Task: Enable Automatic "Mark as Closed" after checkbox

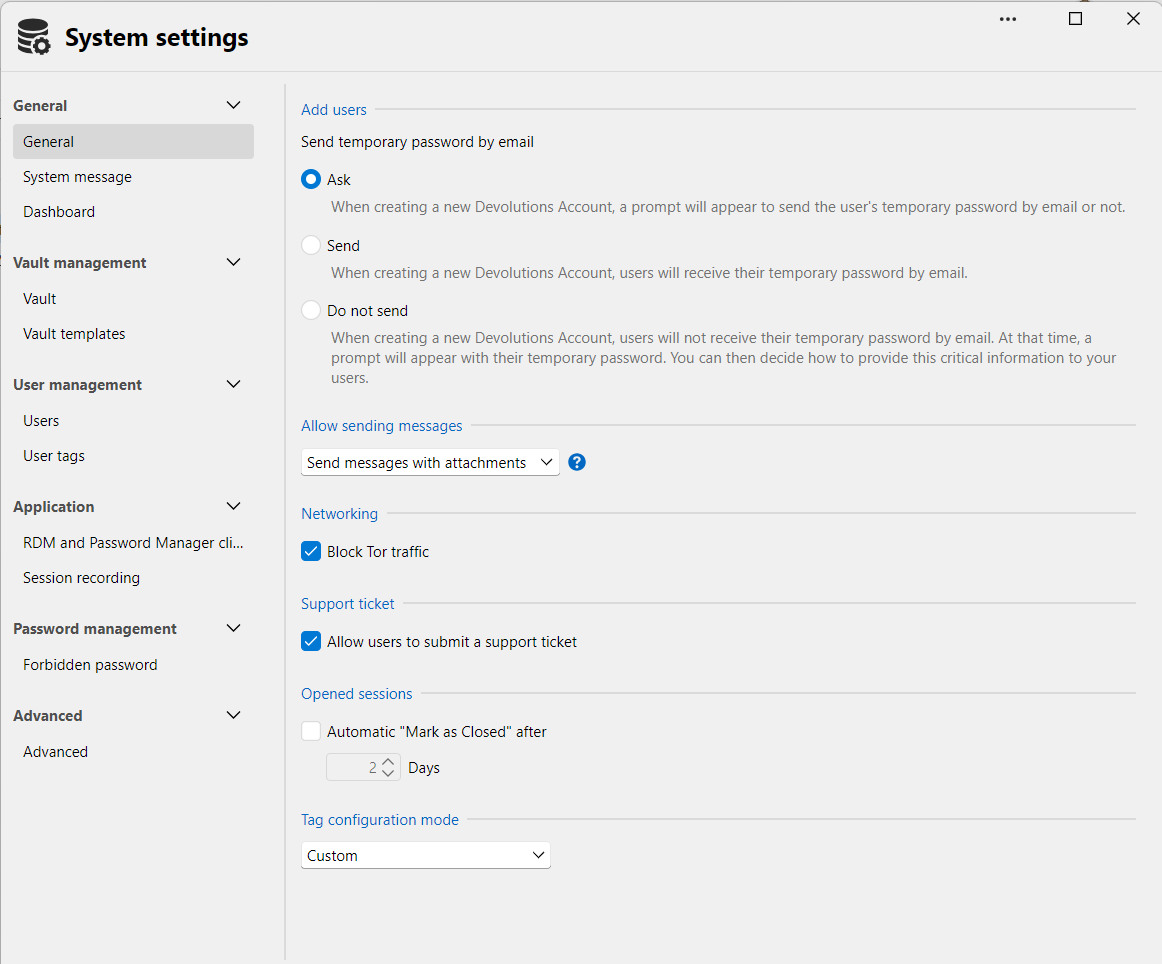Action: click(x=311, y=732)
